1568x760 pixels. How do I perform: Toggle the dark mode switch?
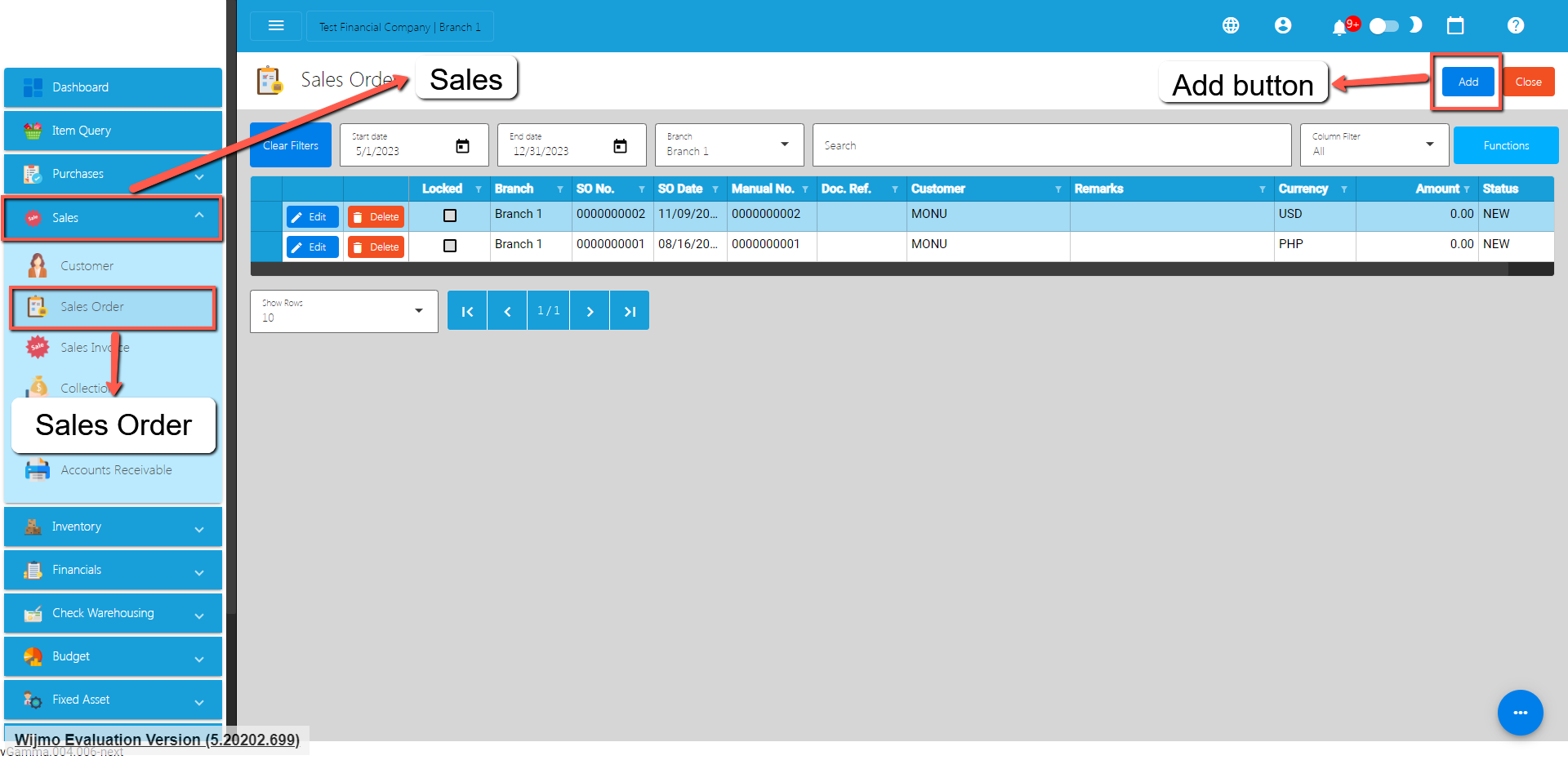1384,26
